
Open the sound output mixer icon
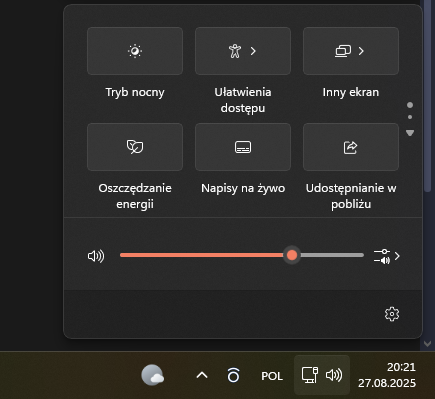tap(382, 256)
